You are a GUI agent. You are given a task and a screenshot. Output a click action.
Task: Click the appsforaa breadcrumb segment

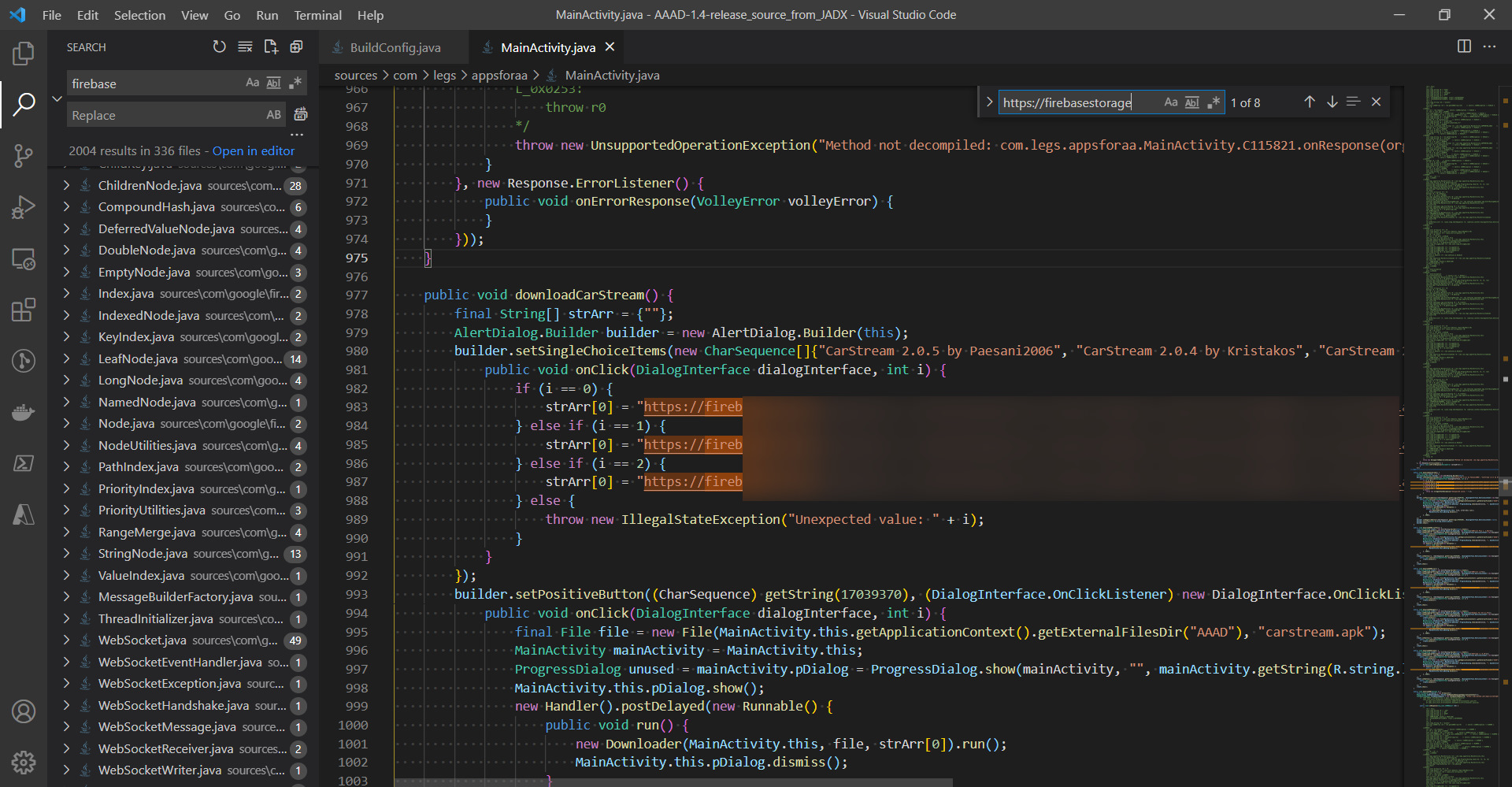tap(499, 75)
